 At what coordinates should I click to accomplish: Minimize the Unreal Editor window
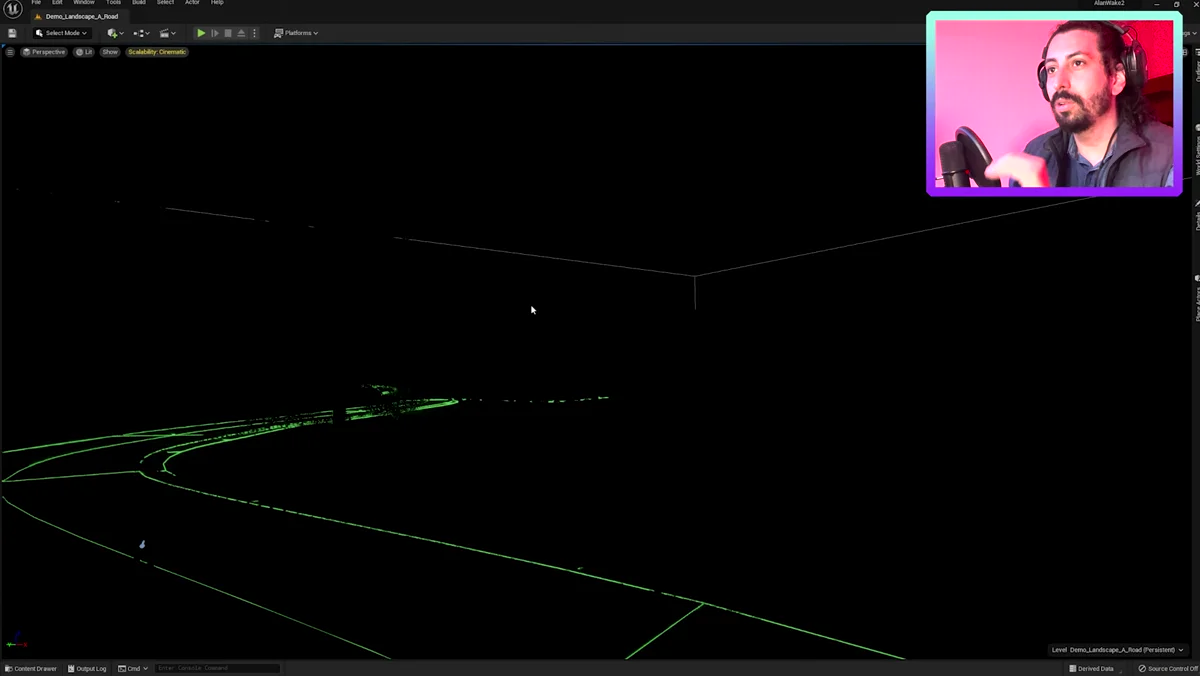coord(1157,4)
